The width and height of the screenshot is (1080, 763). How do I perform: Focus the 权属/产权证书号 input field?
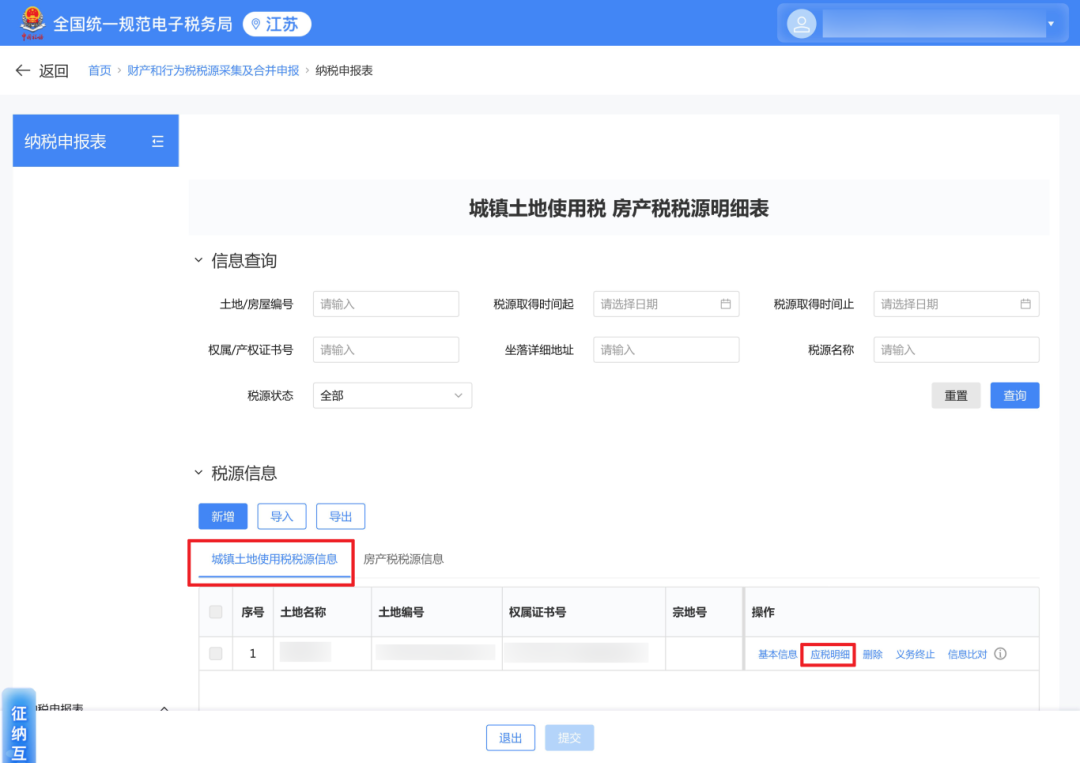click(386, 350)
